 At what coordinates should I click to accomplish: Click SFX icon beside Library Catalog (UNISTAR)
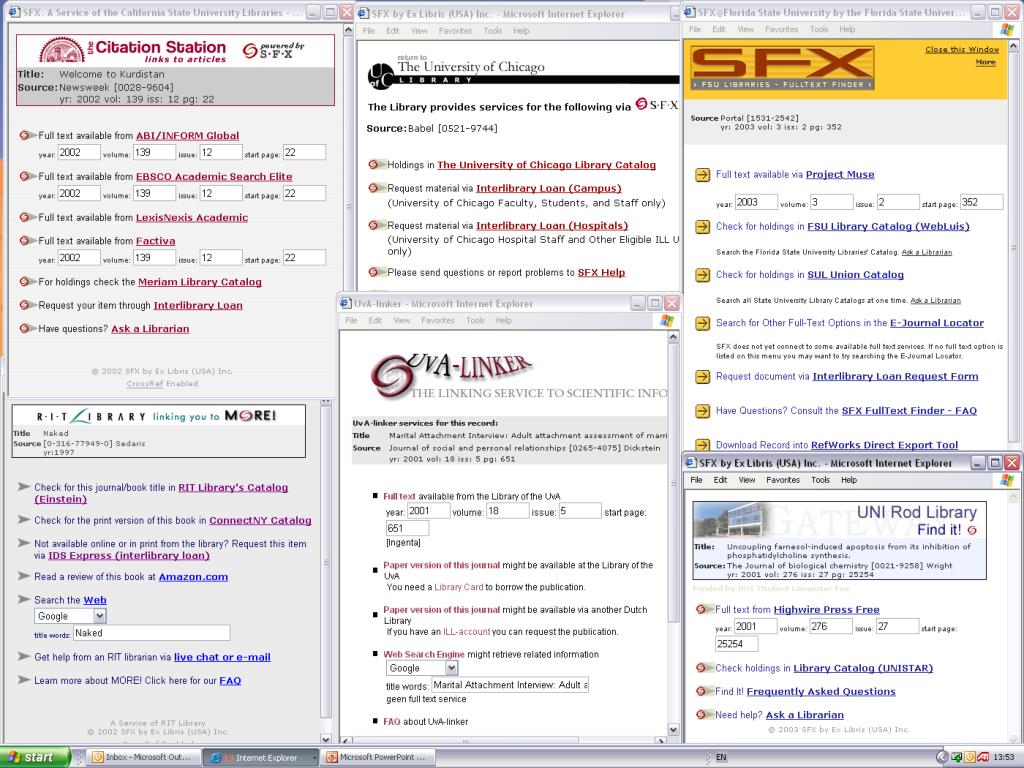pyautogui.click(x=703, y=668)
